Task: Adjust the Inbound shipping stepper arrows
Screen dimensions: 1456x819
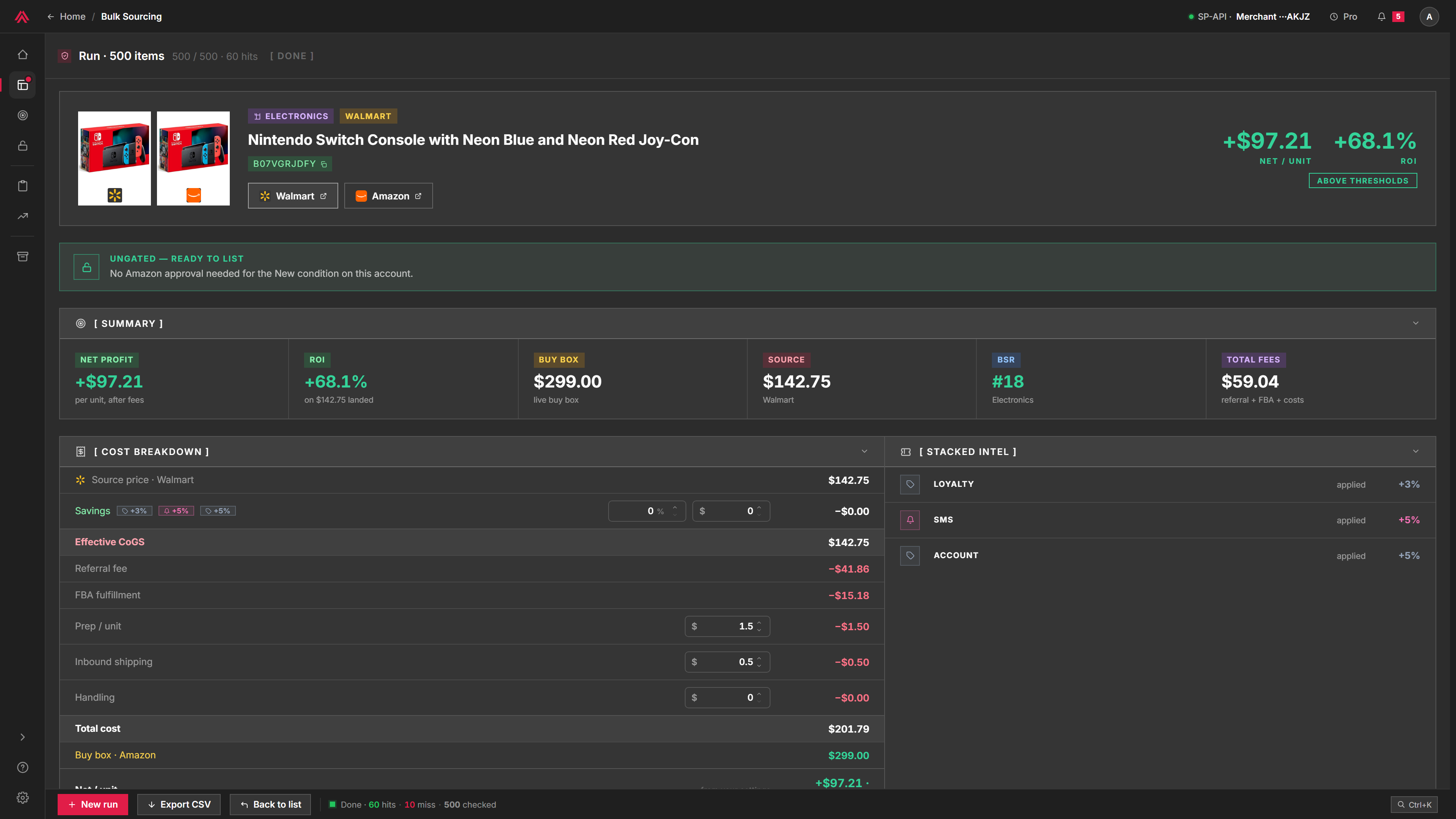Action: point(759,662)
